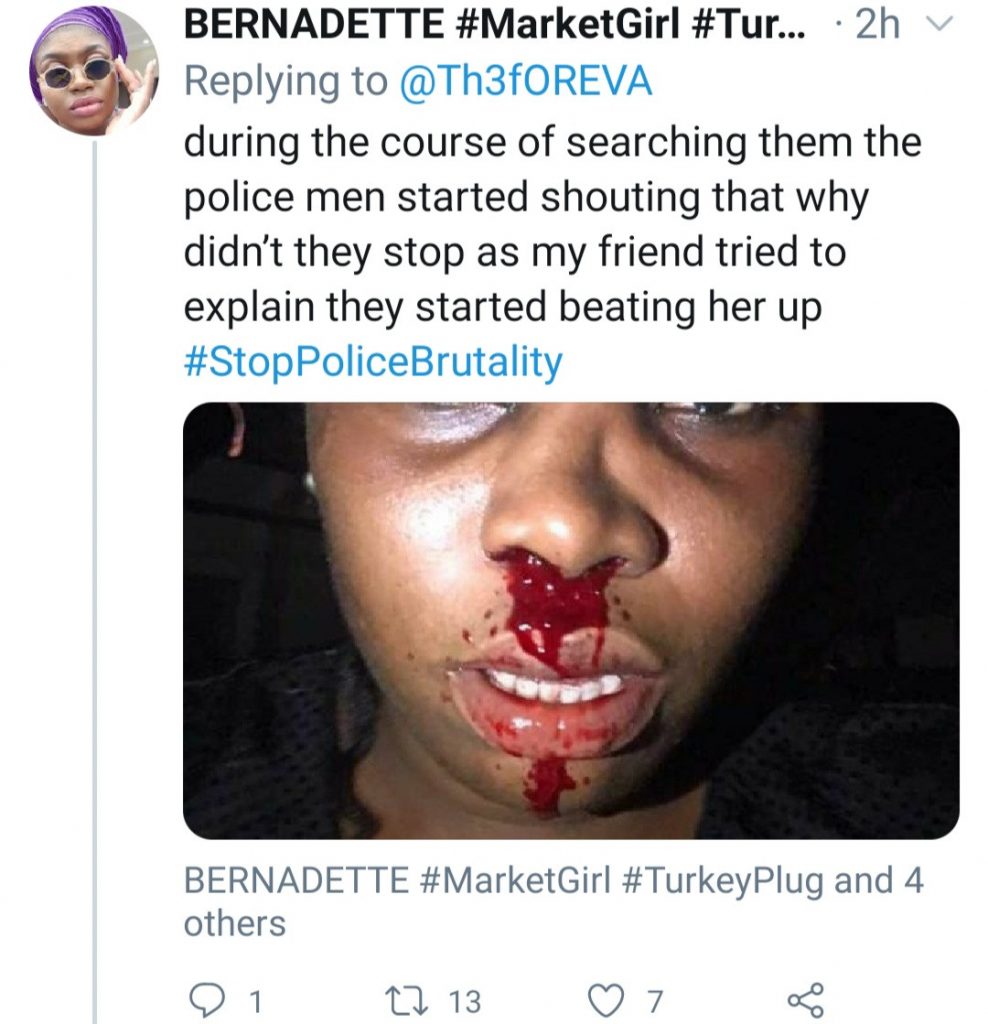
Task: Open the attached photo in the tweet
Action: point(571,620)
